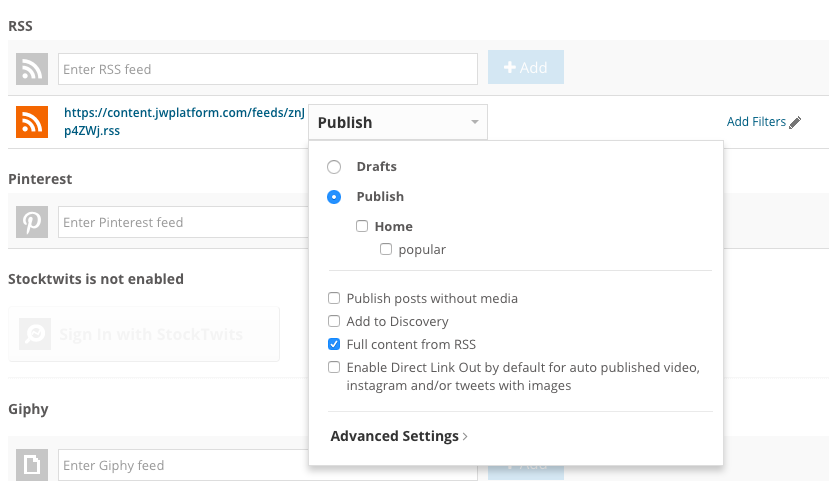Uncheck Full content from RSS
Image resolution: width=829 pixels, height=481 pixels.
click(335, 345)
